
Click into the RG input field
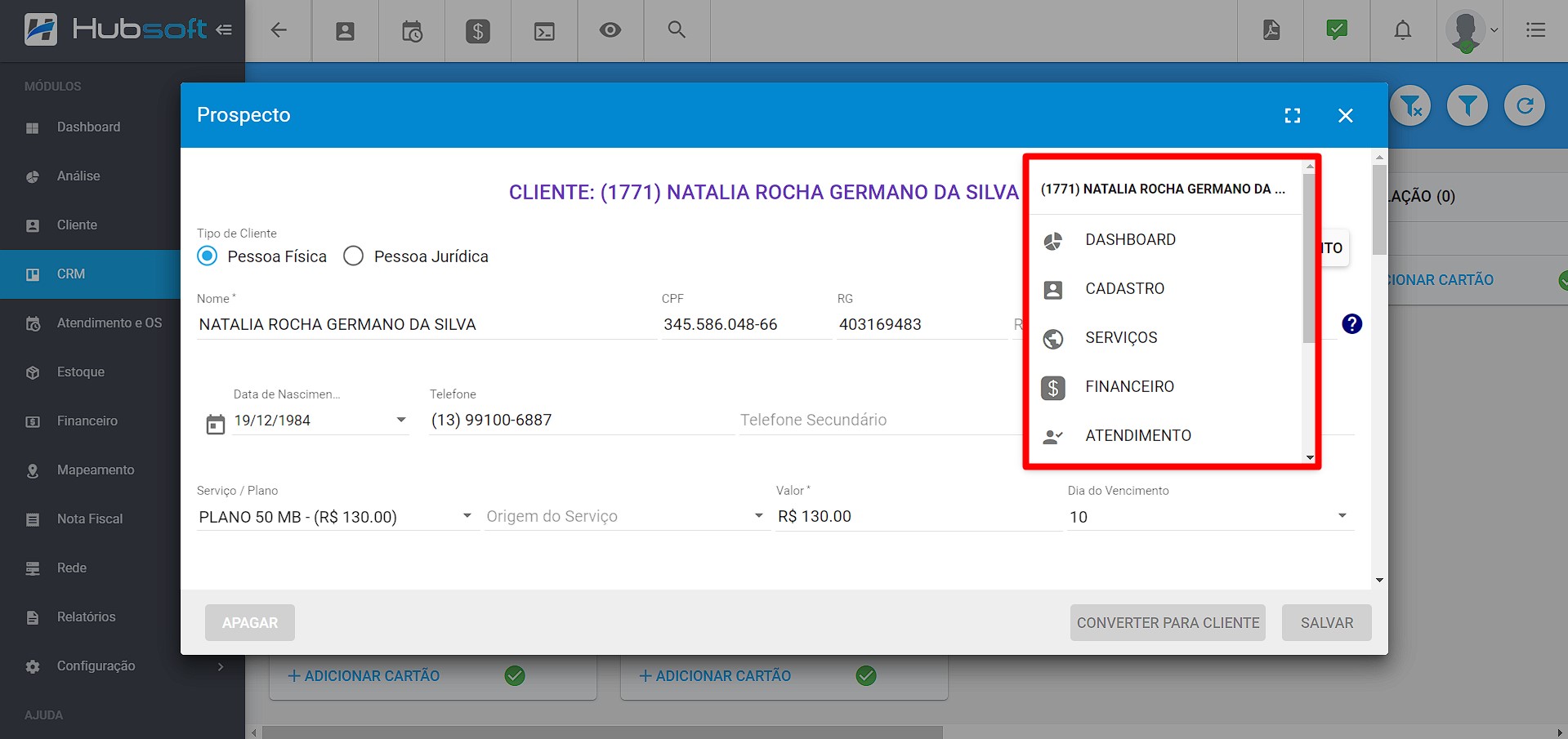point(922,325)
